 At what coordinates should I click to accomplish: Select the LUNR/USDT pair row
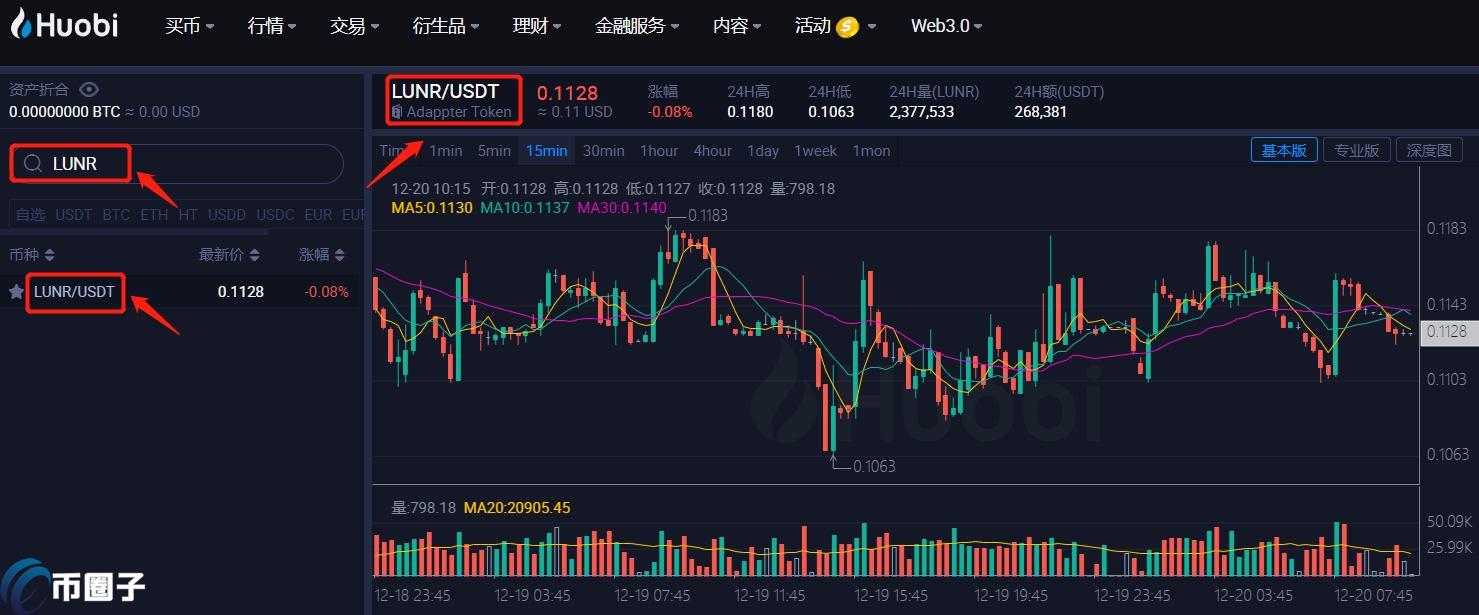(180, 292)
